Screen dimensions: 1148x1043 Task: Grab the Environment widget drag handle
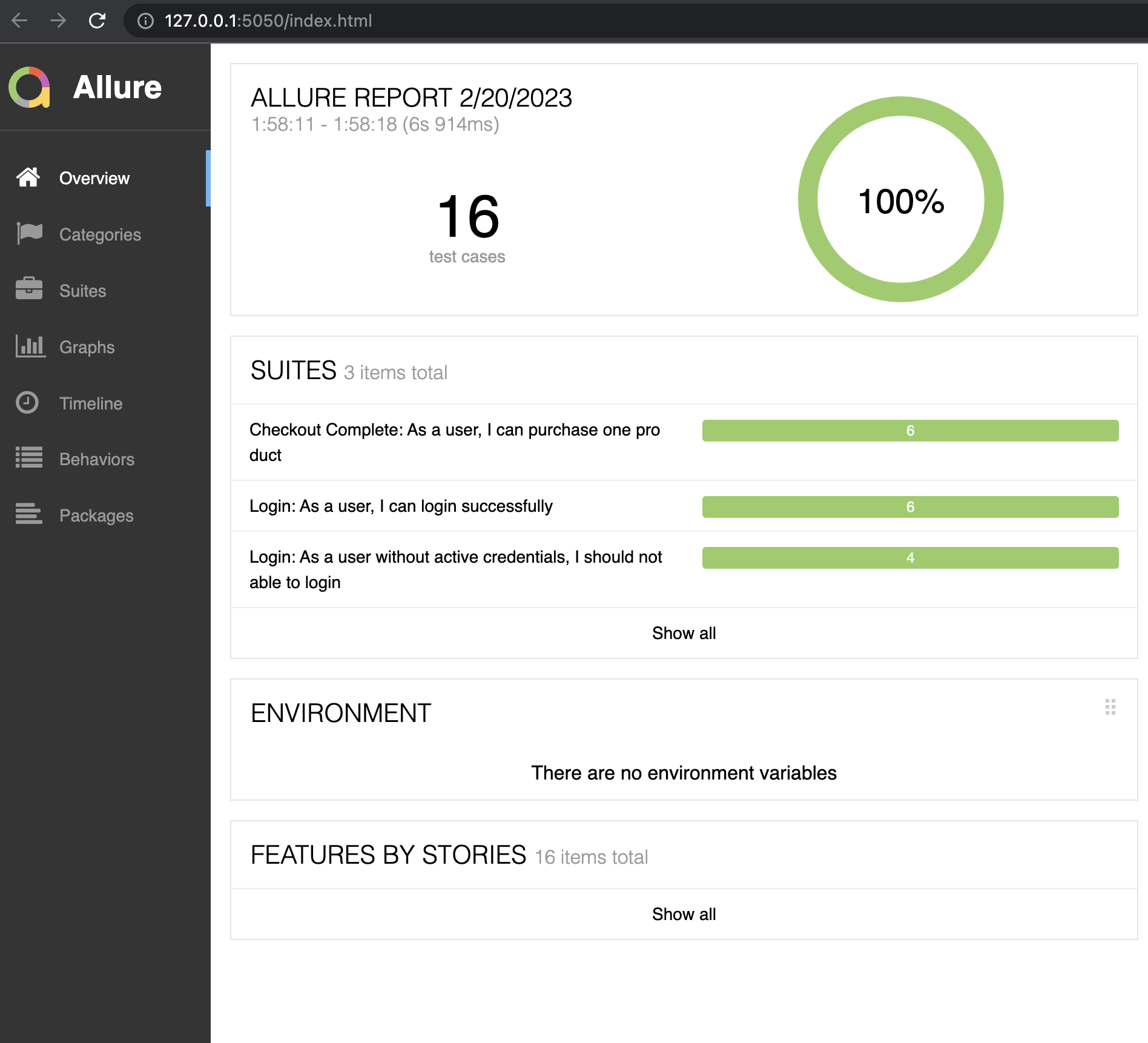point(1109,706)
